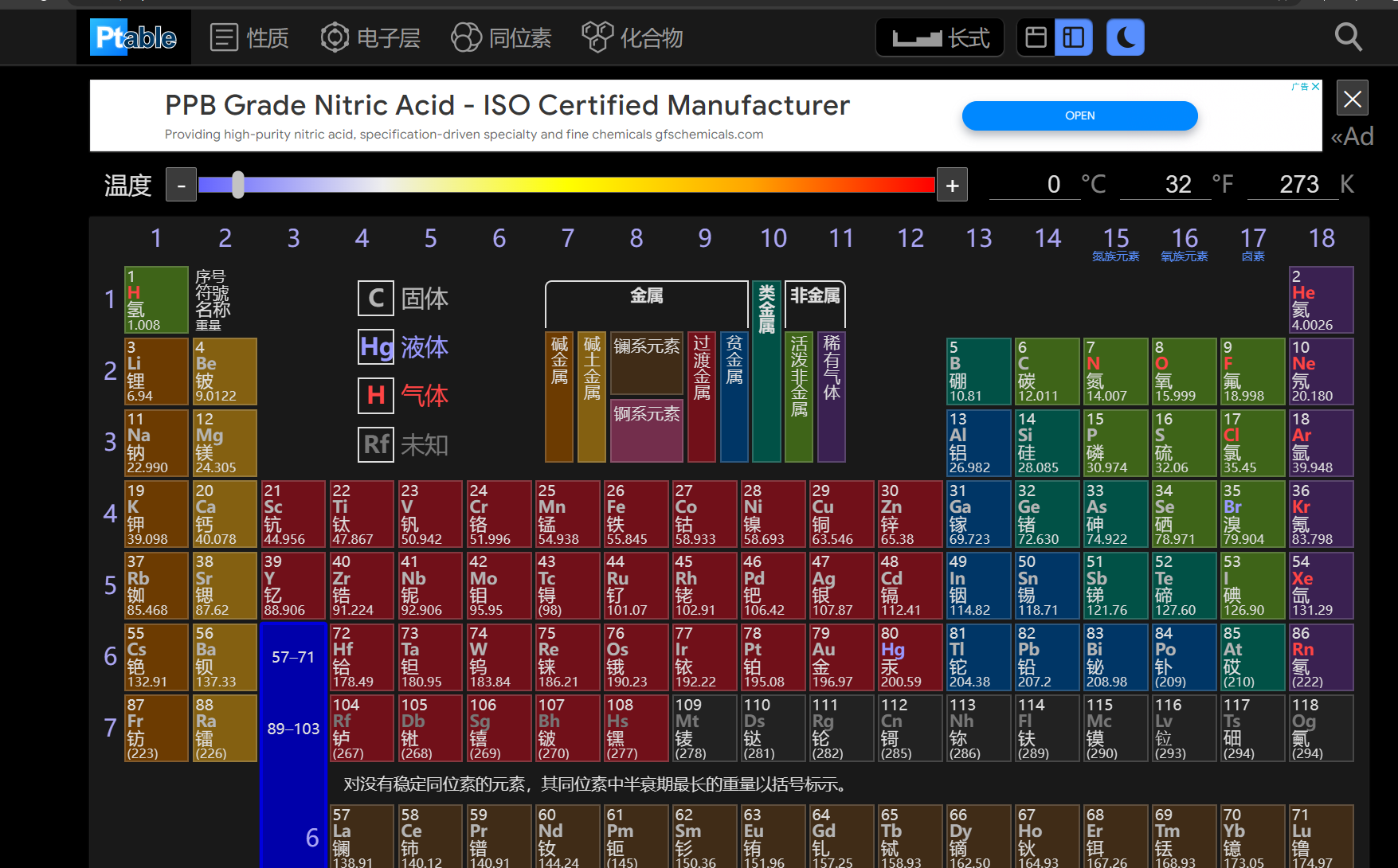Click the temperature slider handle

238,185
